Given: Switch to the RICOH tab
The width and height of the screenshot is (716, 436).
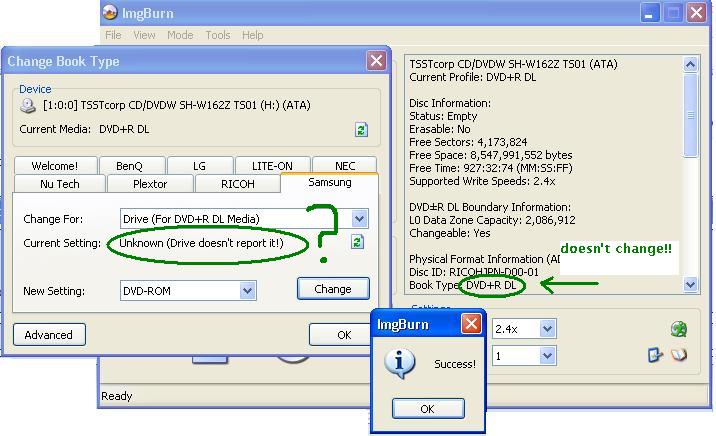Looking at the screenshot, I should [237, 184].
